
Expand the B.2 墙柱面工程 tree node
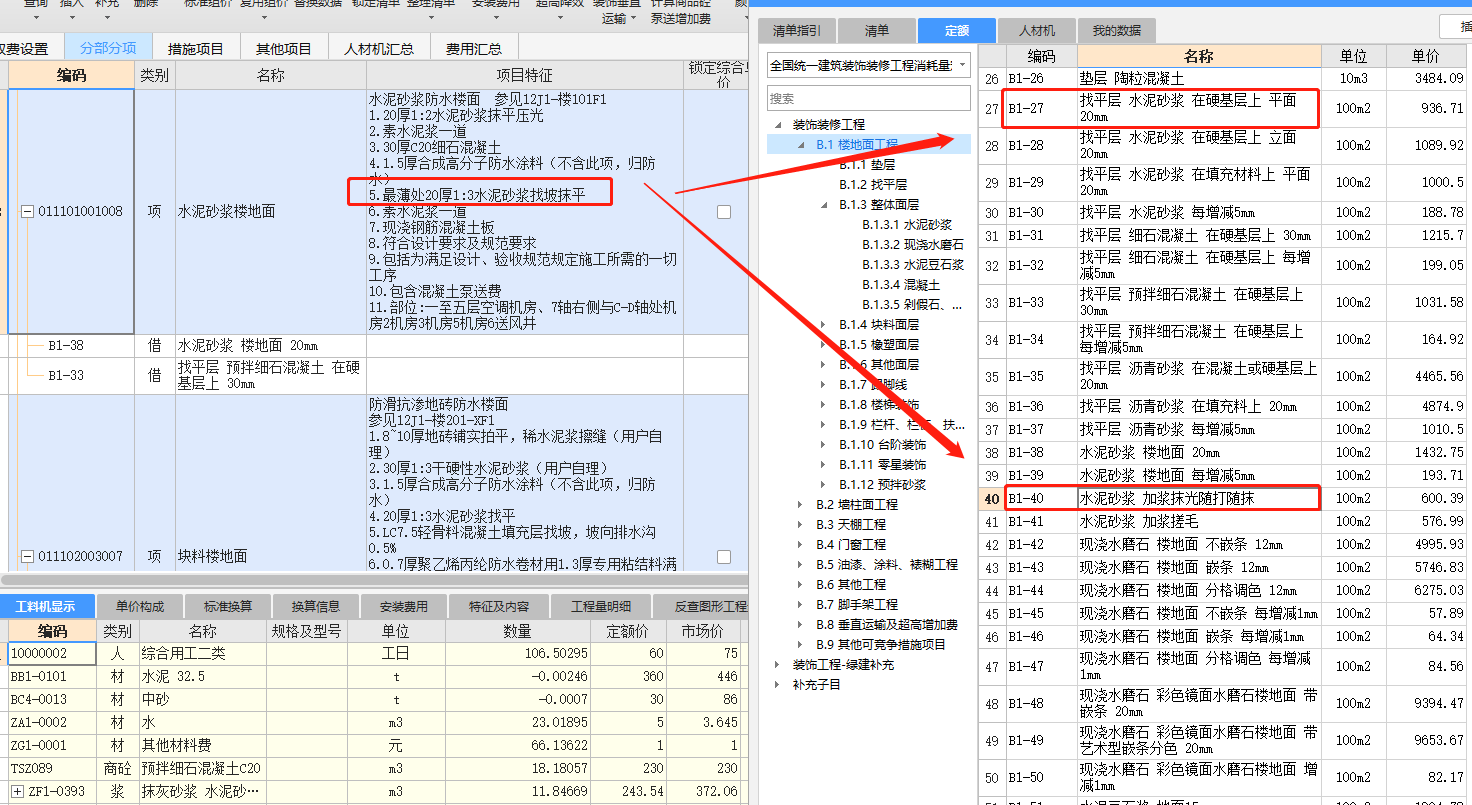click(x=801, y=505)
